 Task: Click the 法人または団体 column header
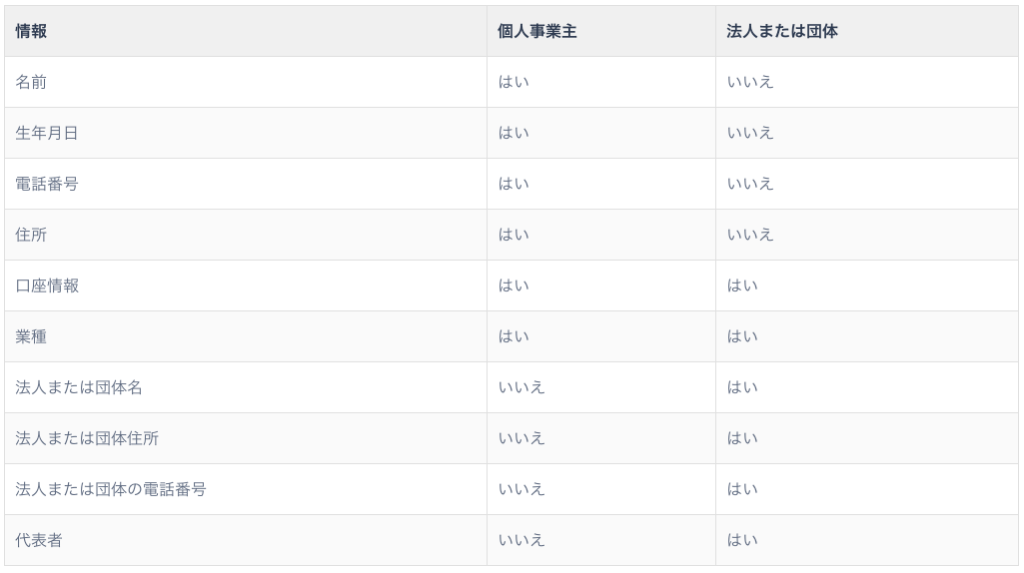(781, 31)
